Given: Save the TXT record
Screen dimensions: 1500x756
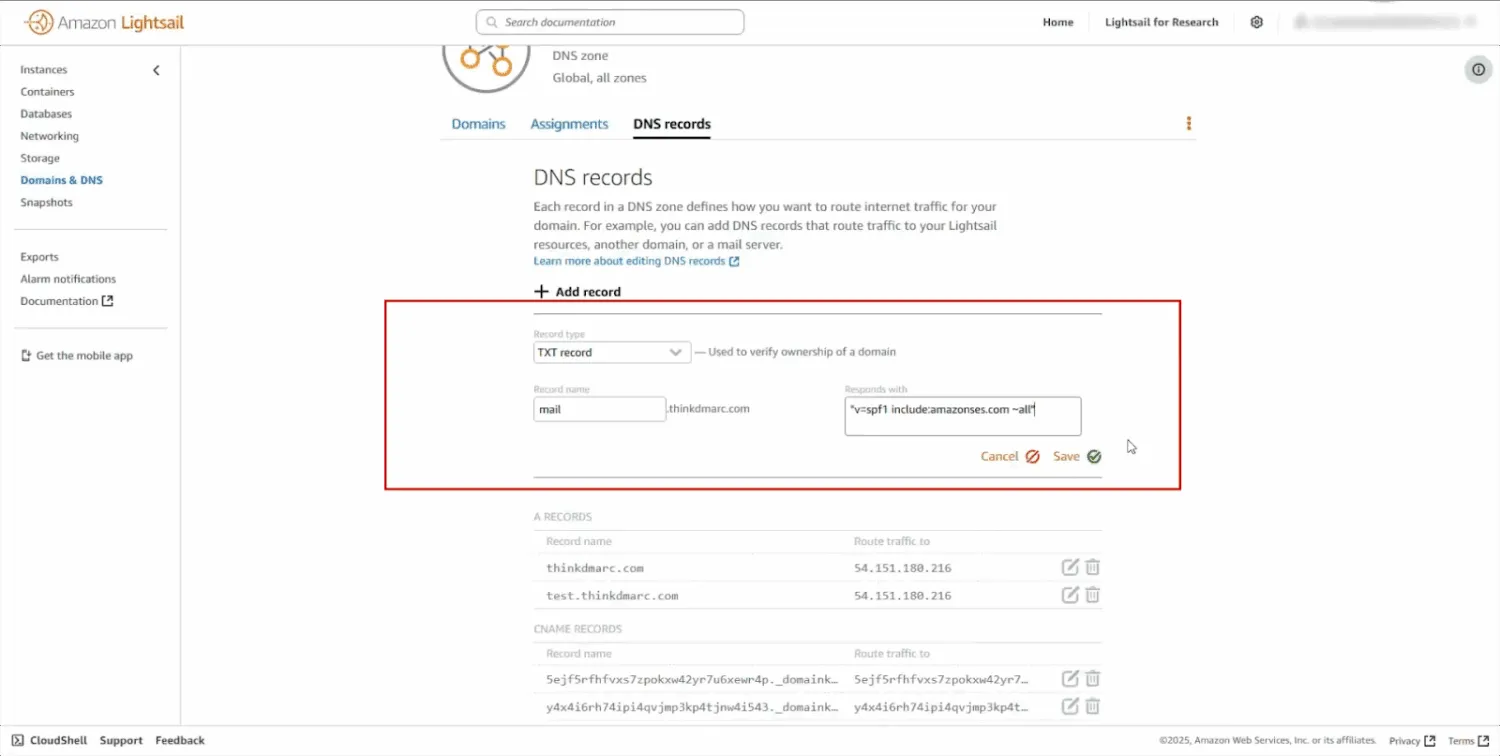Looking at the screenshot, I should pos(1077,456).
